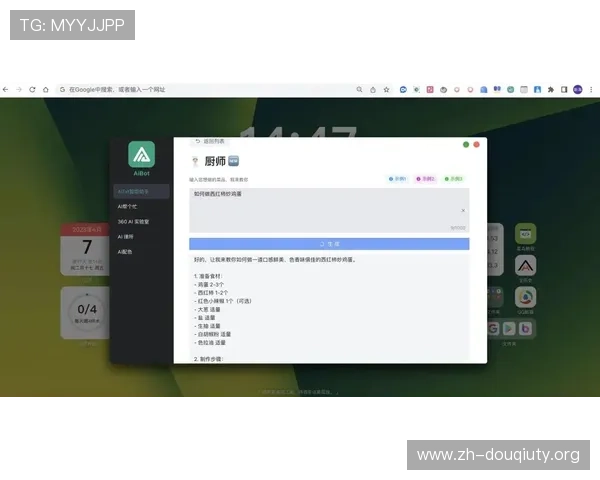Image resolution: width=600 pixels, height=480 pixels.
Task: Click the blue generate button
Action: coord(329,244)
